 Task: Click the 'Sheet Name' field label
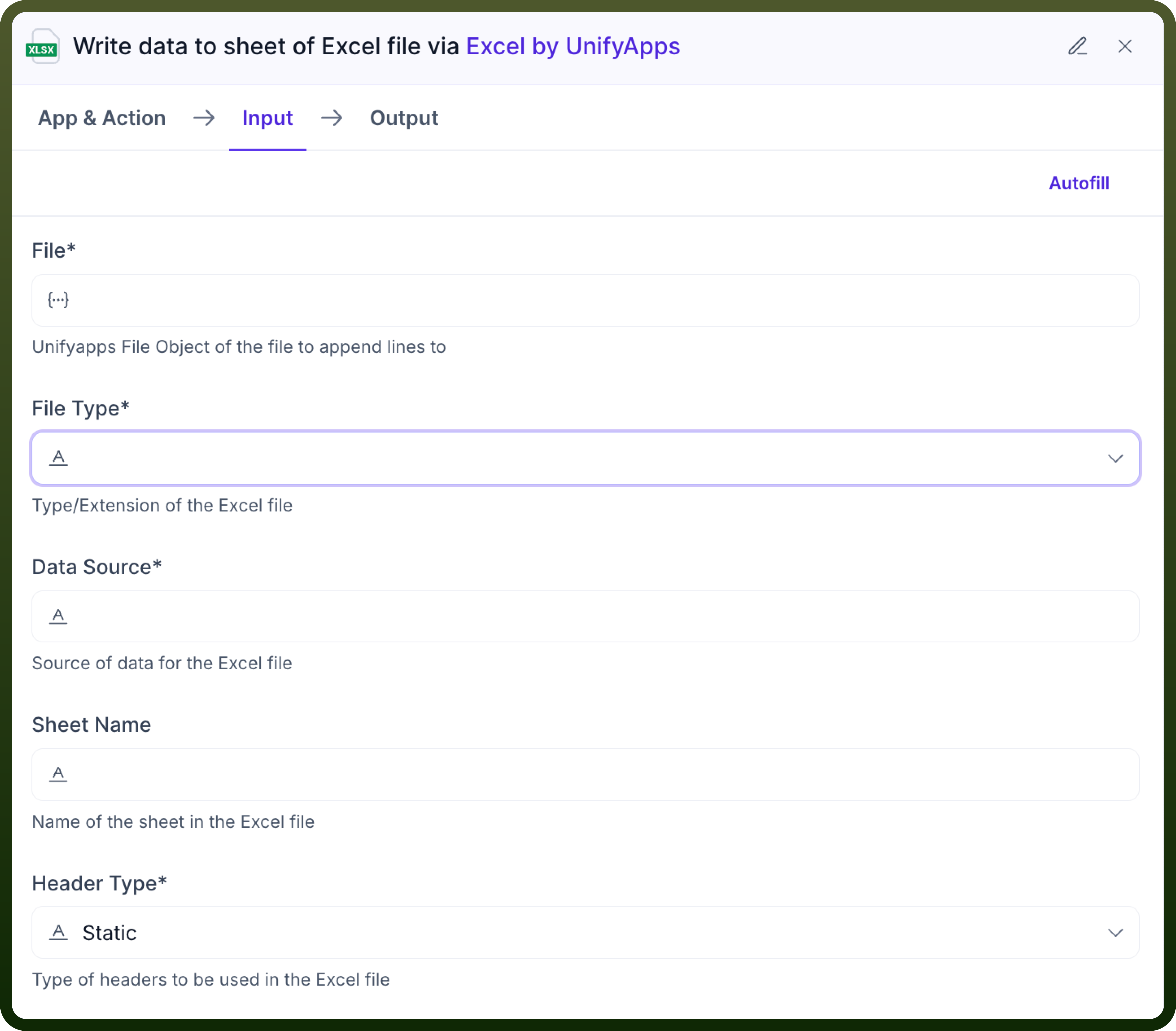point(91,725)
